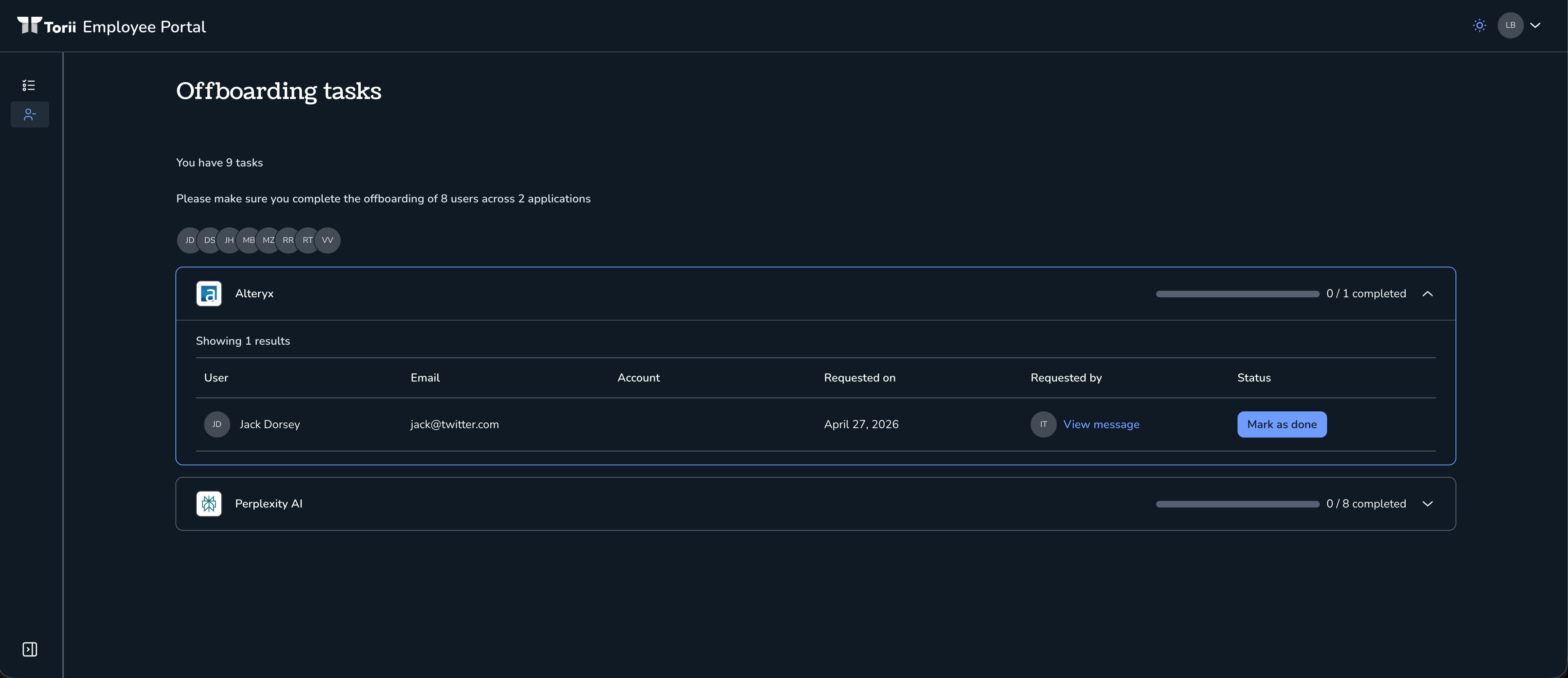The height and width of the screenshot is (678, 1568).
Task: Click the Offboarding tasks heading
Action: 279,91
